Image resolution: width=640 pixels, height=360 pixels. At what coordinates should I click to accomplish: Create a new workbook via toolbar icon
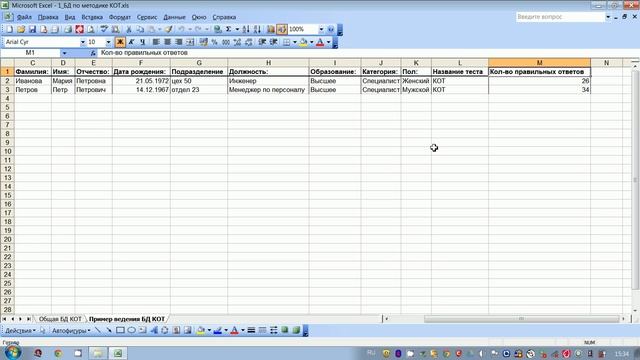(x=9, y=29)
